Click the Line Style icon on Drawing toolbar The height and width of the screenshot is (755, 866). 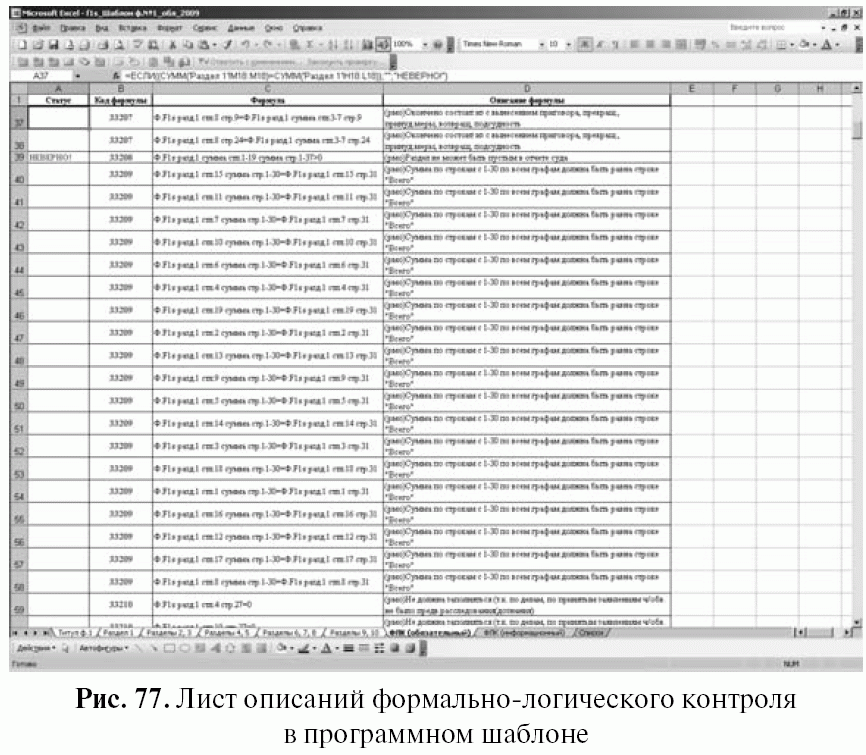[348, 648]
